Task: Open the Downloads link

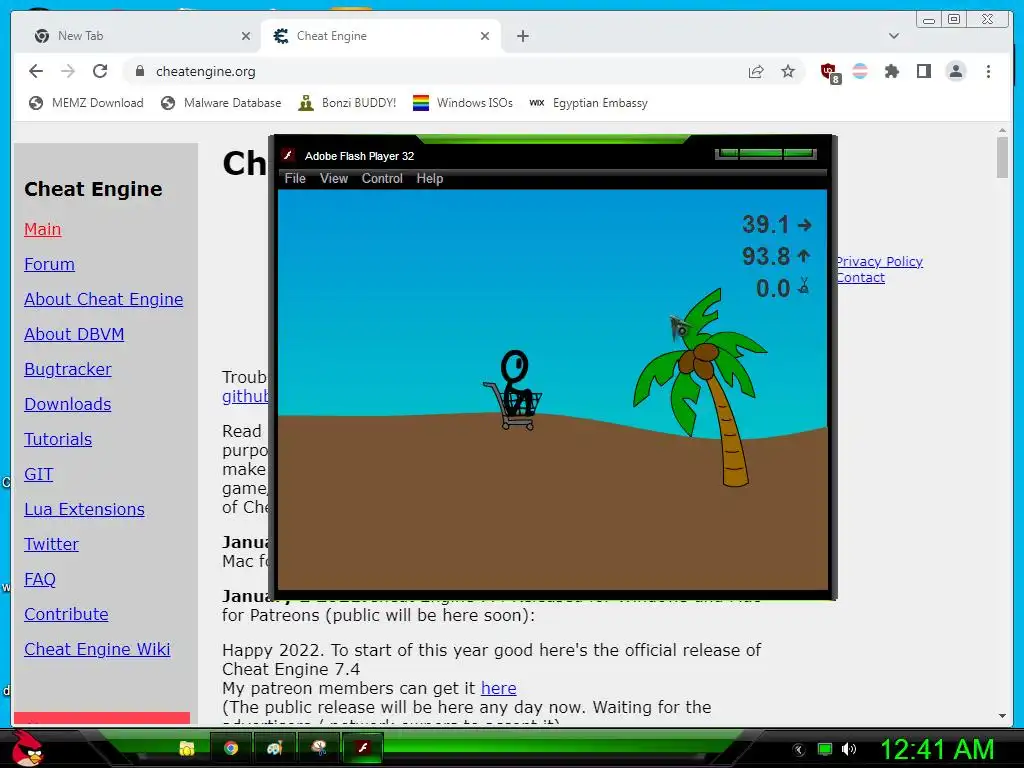Action: [67, 404]
